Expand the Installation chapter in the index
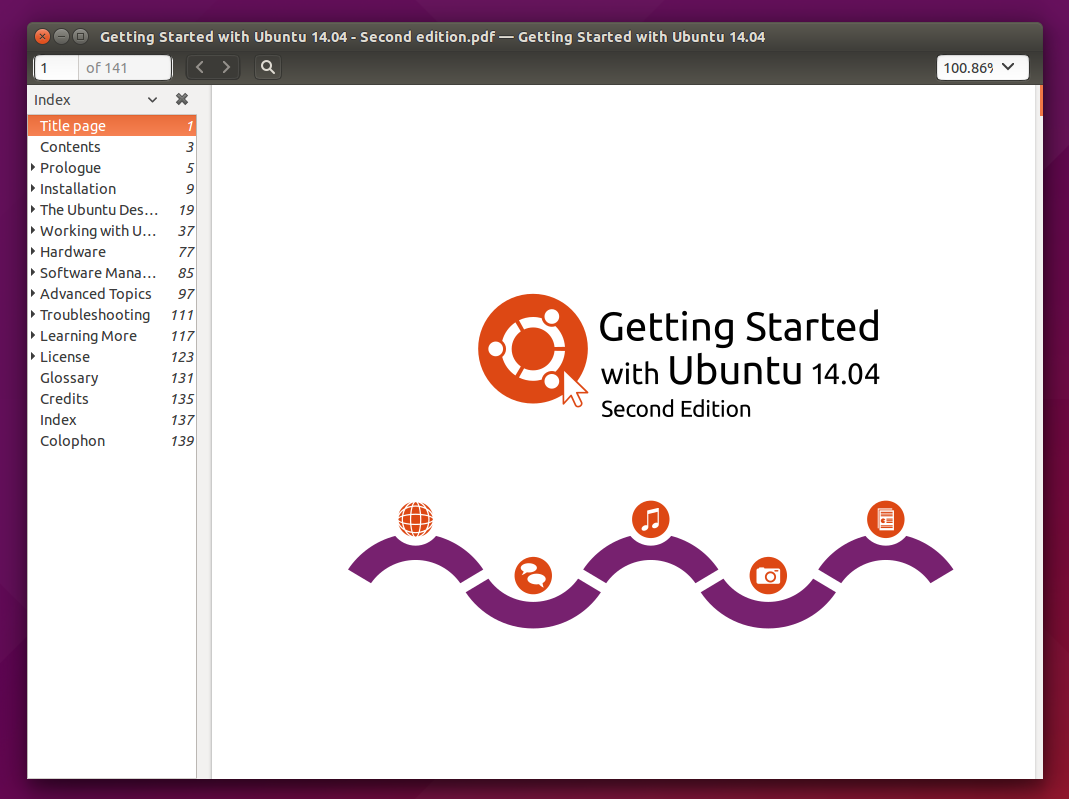 32,188
